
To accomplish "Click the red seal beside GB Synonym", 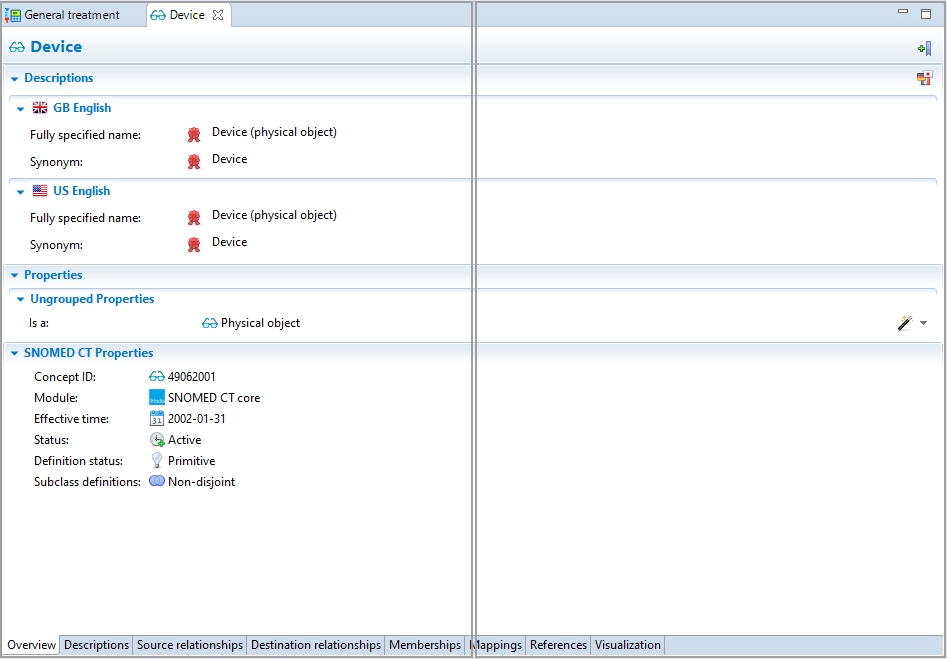I will tap(194, 162).
